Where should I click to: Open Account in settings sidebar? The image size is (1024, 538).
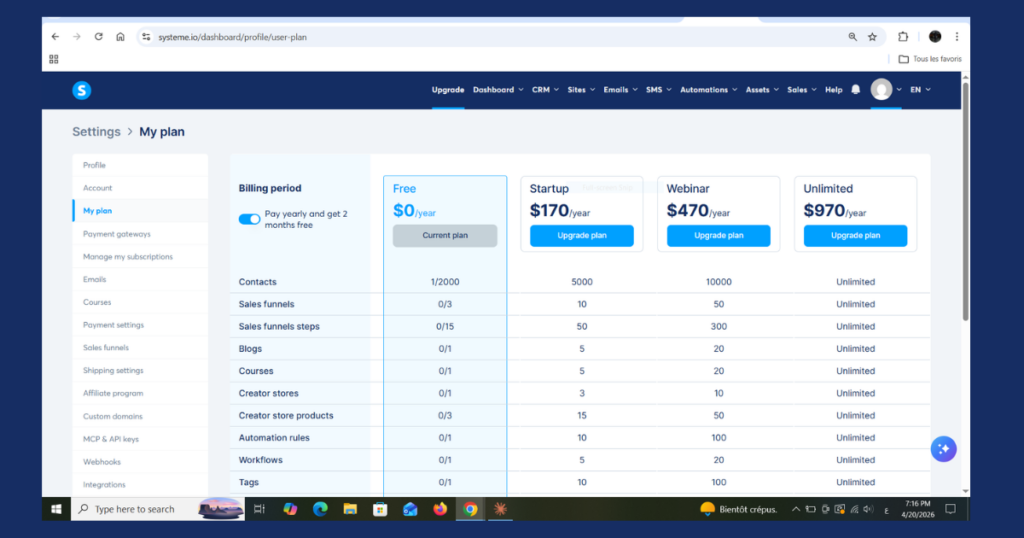click(x=140, y=188)
